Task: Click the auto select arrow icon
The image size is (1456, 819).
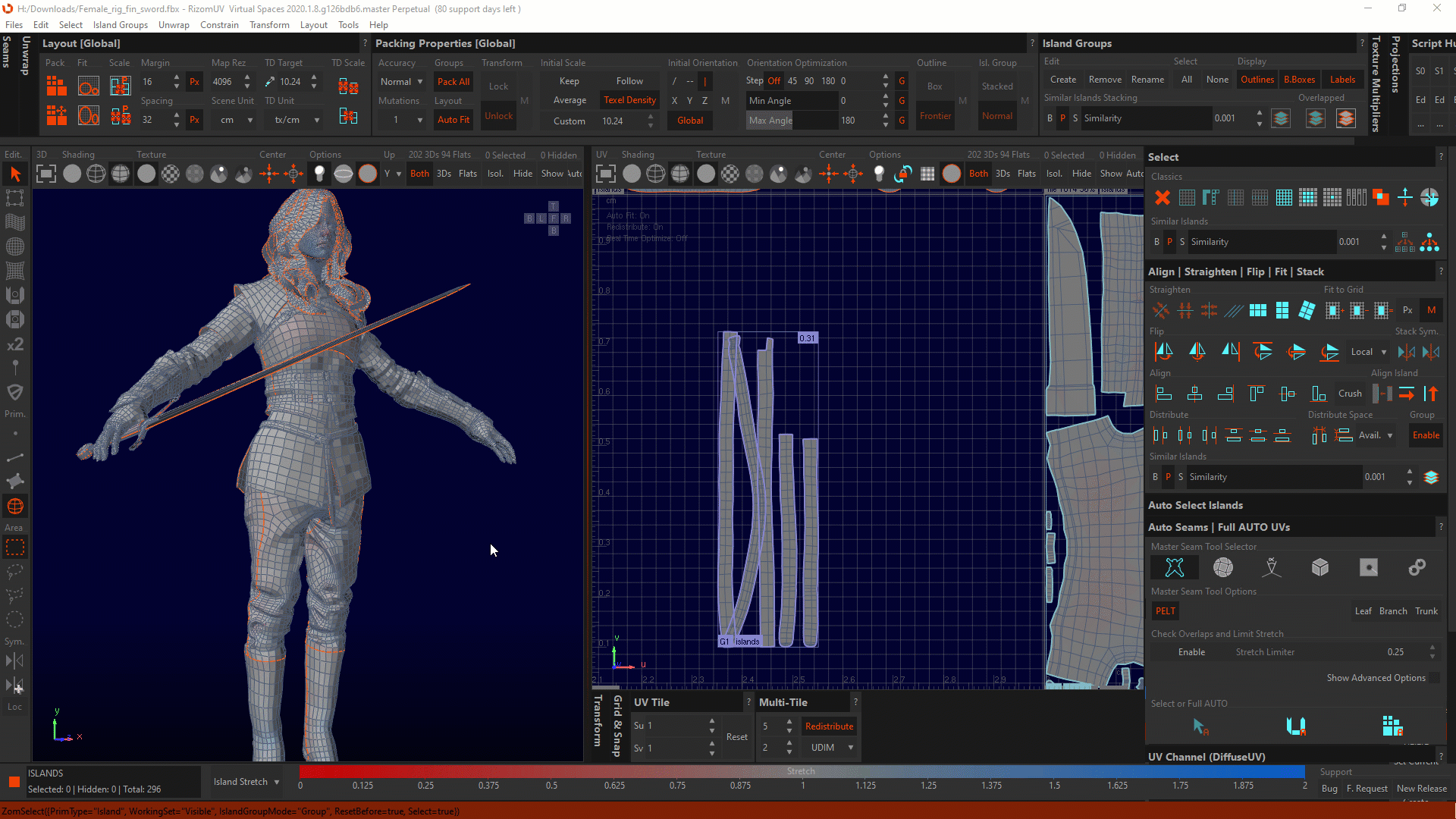Action: pyautogui.click(x=1200, y=726)
